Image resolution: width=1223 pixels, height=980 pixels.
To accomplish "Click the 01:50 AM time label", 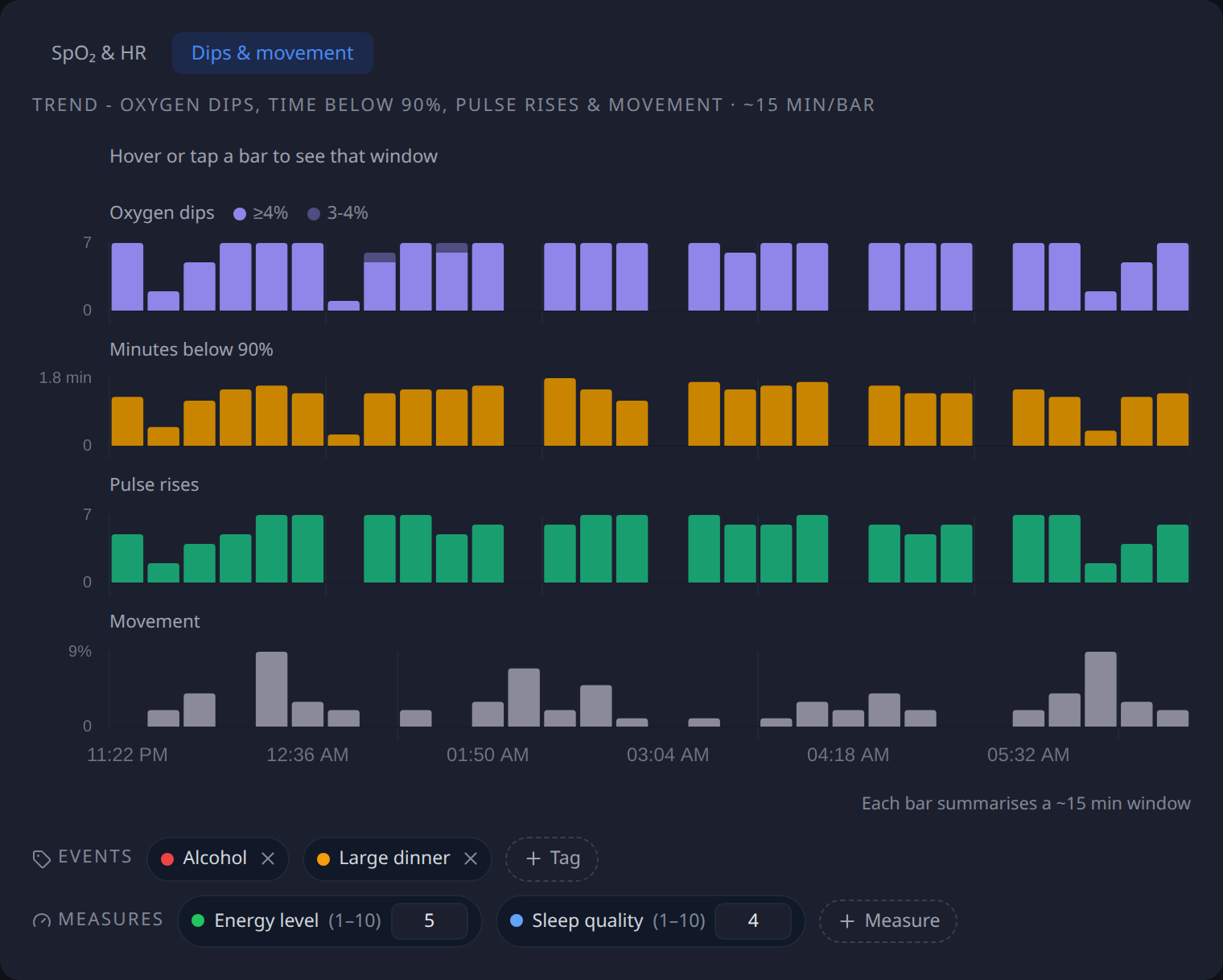I will pyautogui.click(x=488, y=755).
